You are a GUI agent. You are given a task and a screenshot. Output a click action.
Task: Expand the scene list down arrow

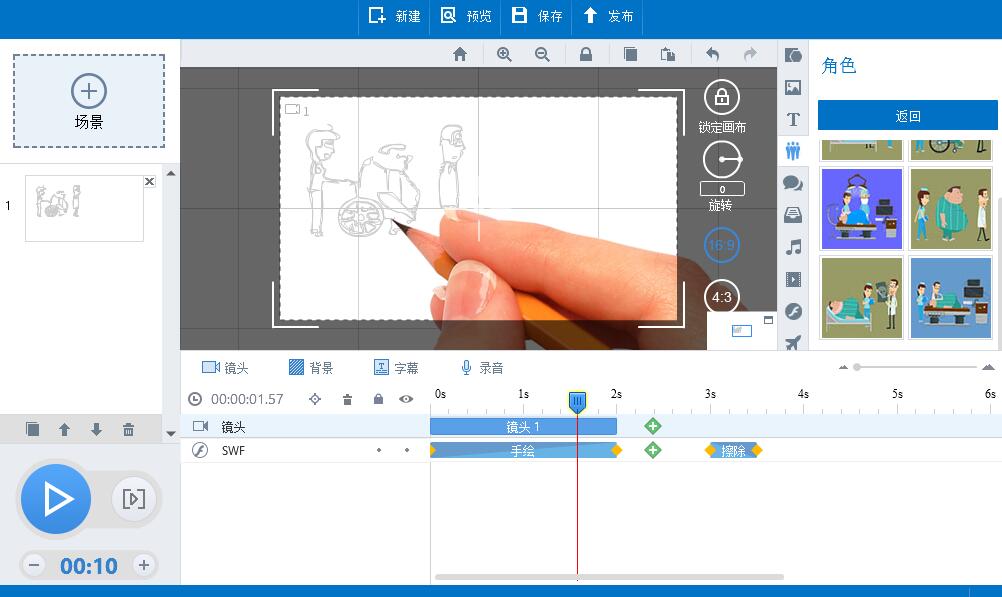click(x=170, y=433)
